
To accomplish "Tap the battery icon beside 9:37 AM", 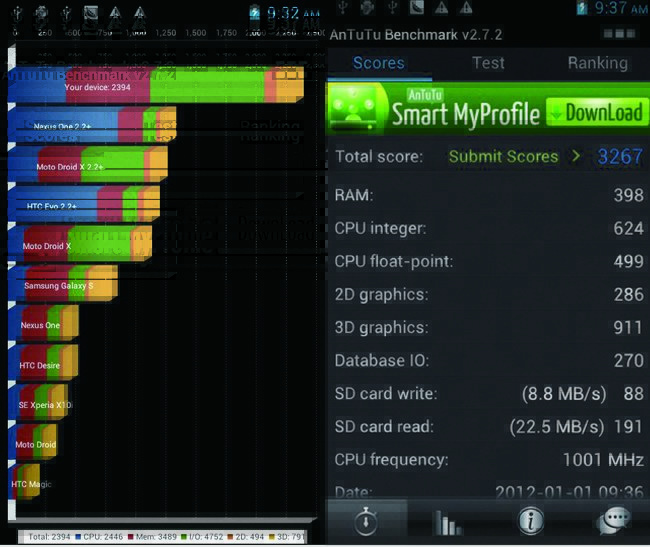I will [x=582, y=9].
